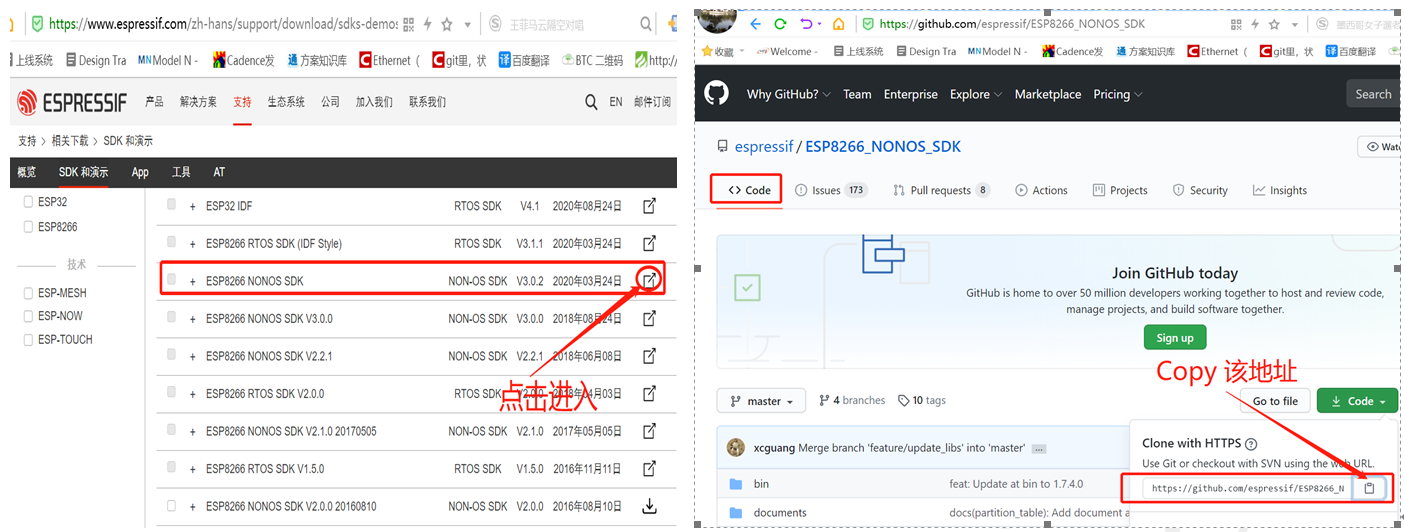Open Actions tab on GitHub repo
Image resolution: width=1404 pixels, height=532 pixels.
click(1041, 190)
